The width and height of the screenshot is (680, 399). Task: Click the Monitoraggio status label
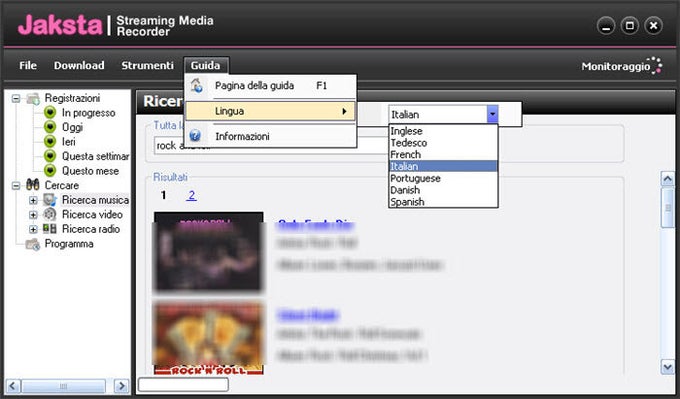coord(615,66)
